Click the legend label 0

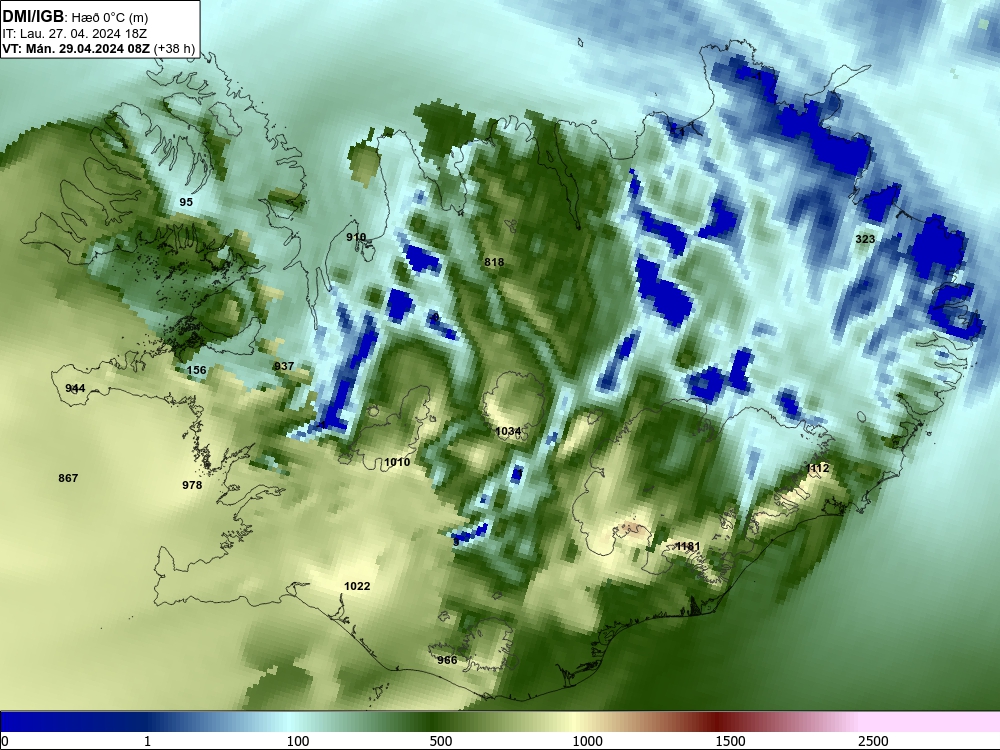click(x=5, y=741)
